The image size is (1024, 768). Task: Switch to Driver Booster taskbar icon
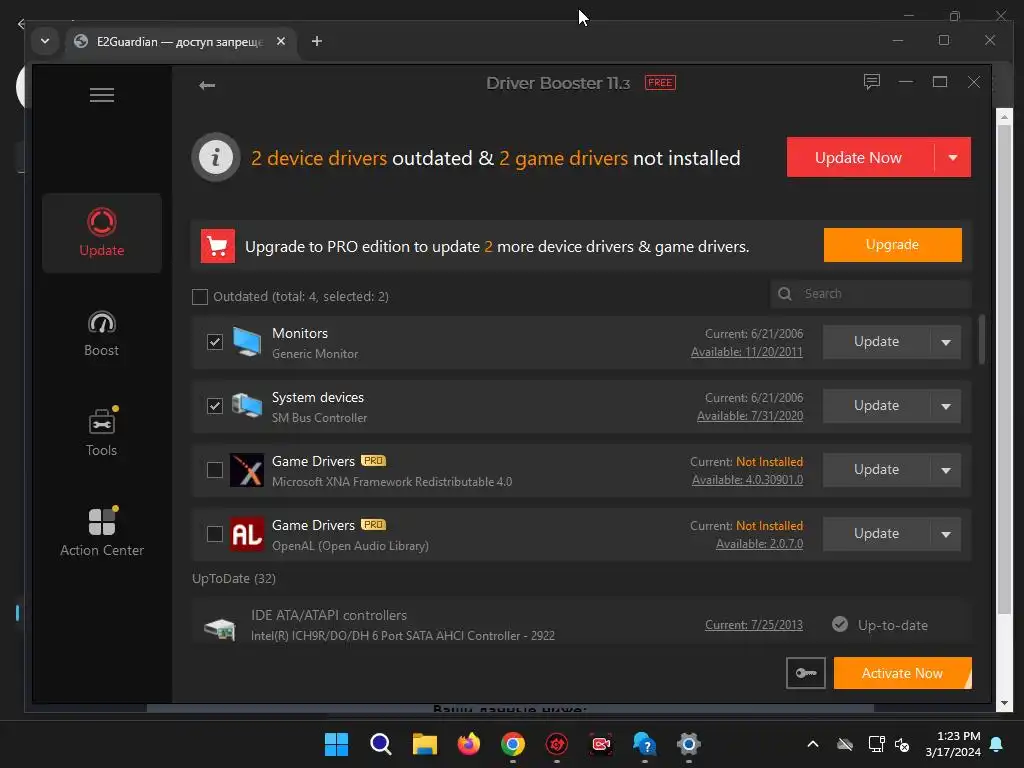556,744
